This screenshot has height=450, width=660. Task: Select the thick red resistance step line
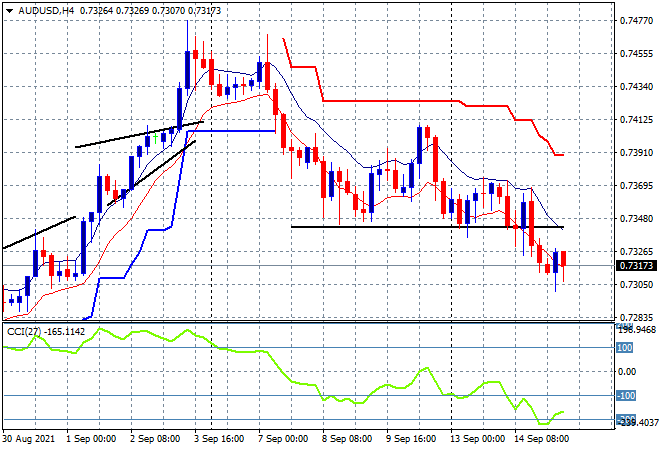point(391,101)
